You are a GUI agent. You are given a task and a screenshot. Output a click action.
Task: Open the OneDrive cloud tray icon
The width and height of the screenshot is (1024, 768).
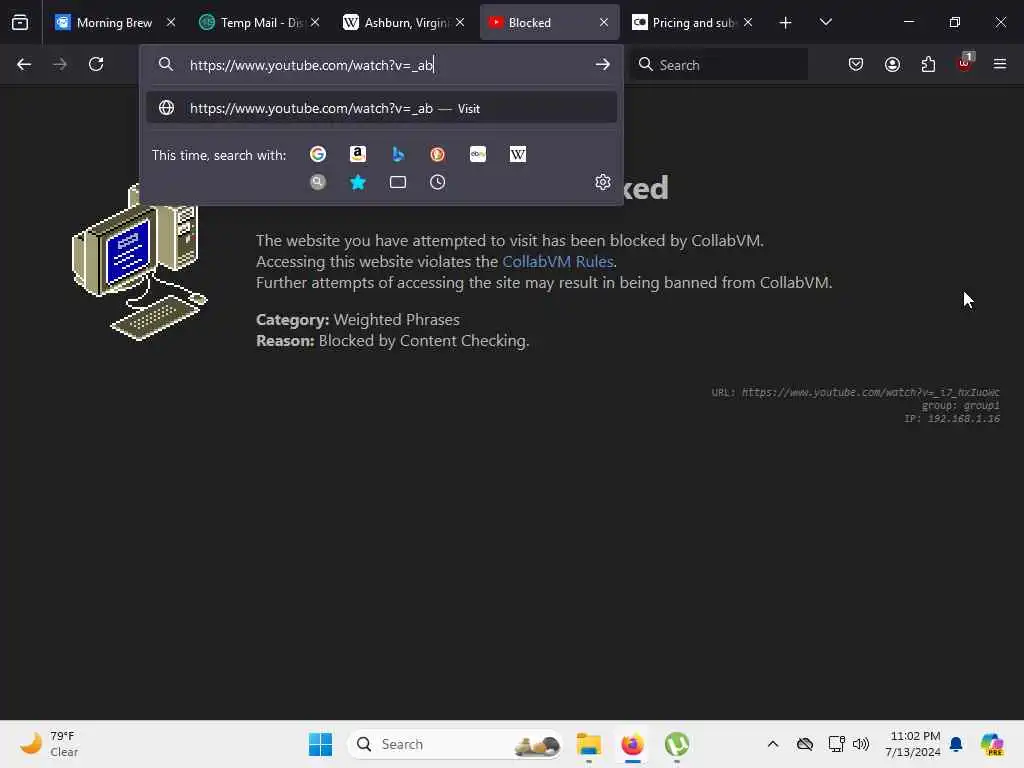click(805, 744)
